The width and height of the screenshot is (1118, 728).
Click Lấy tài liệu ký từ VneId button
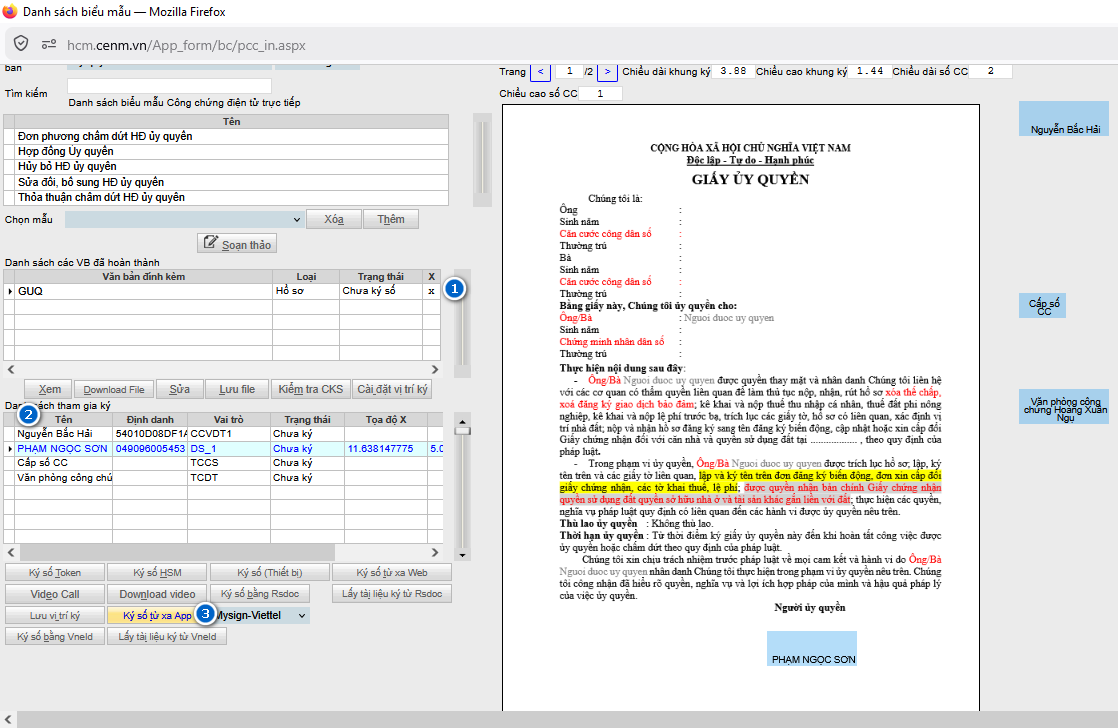(167, 637)
